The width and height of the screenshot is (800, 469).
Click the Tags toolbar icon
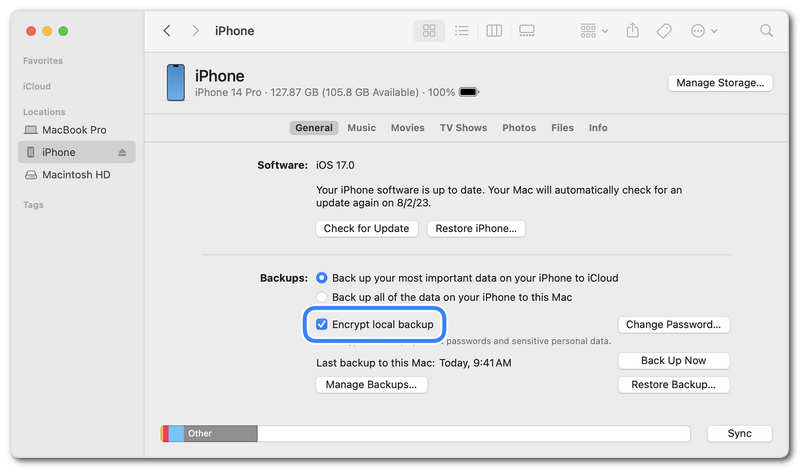pyautogui.click(x=664, y=31)
